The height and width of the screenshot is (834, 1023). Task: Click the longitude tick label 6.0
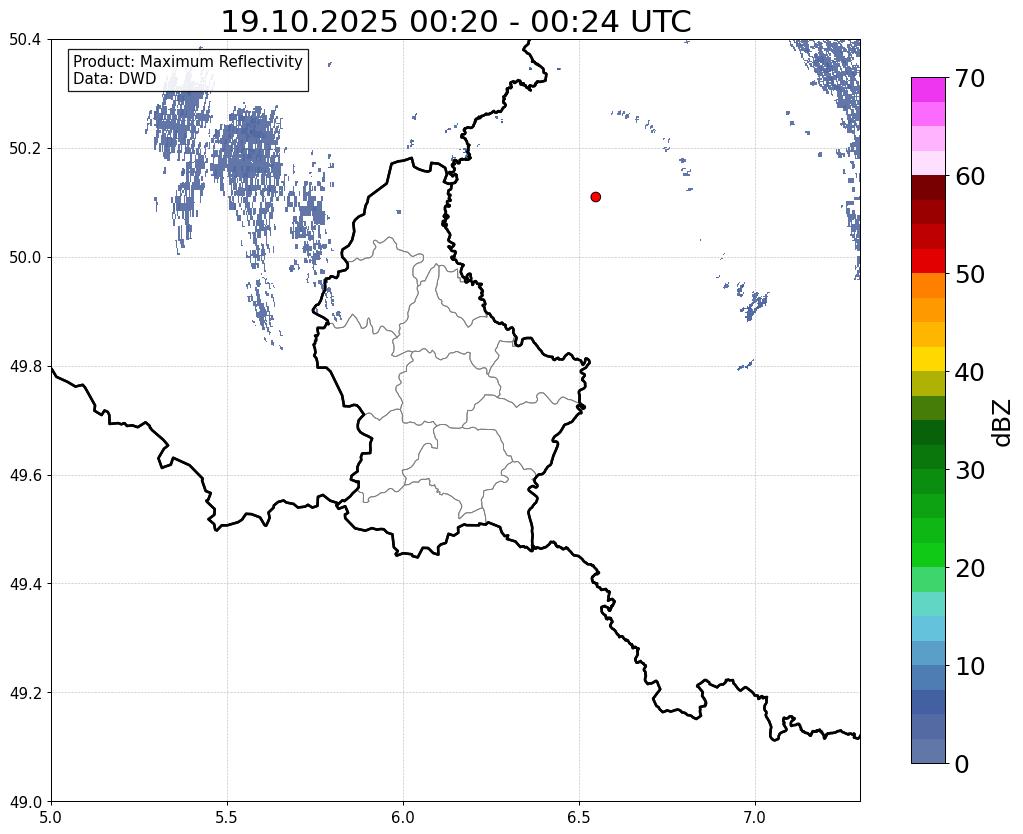point(403,817)
